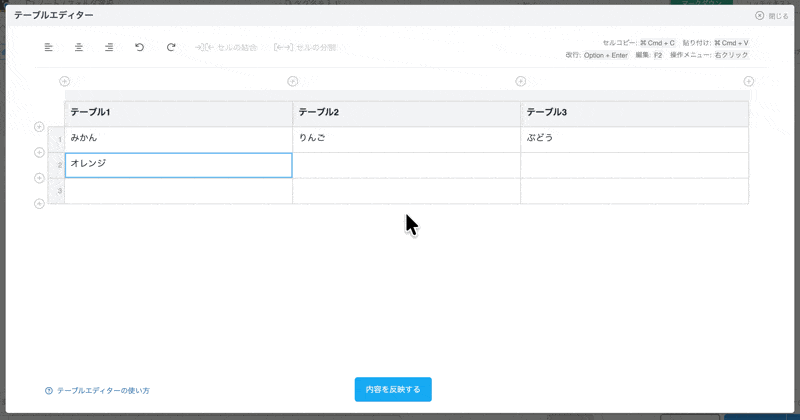
Task: Select the テーブル2 header cell
Action: 406,113
